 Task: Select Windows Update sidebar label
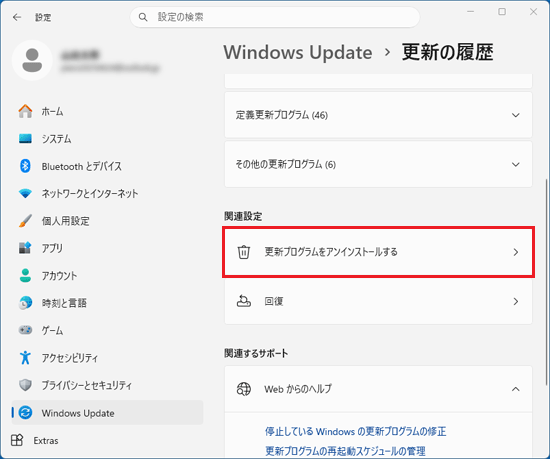(78, 413)
